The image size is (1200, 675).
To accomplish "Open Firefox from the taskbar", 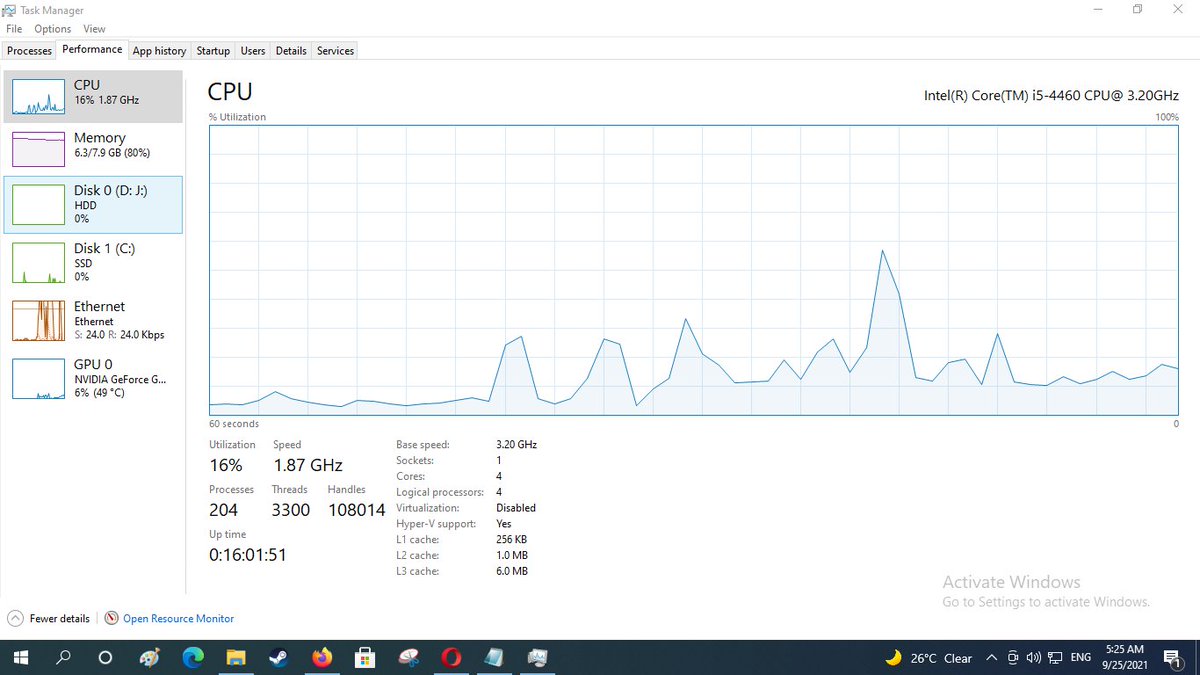I will [x=322, y=657].
